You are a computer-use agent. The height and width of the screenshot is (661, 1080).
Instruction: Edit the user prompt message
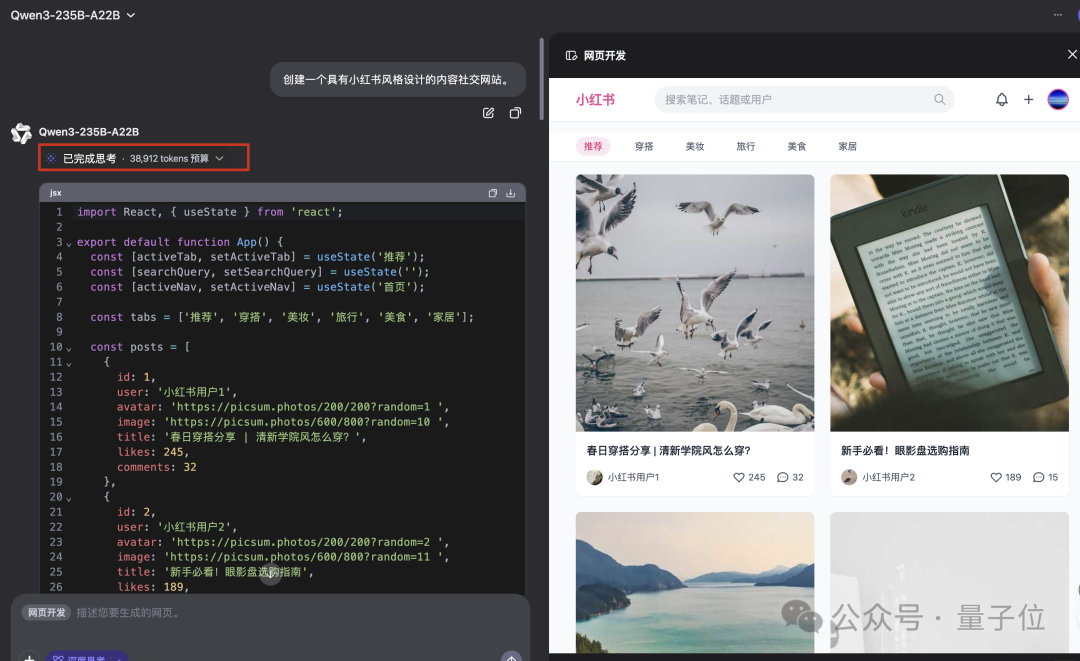tap(488, 113)
